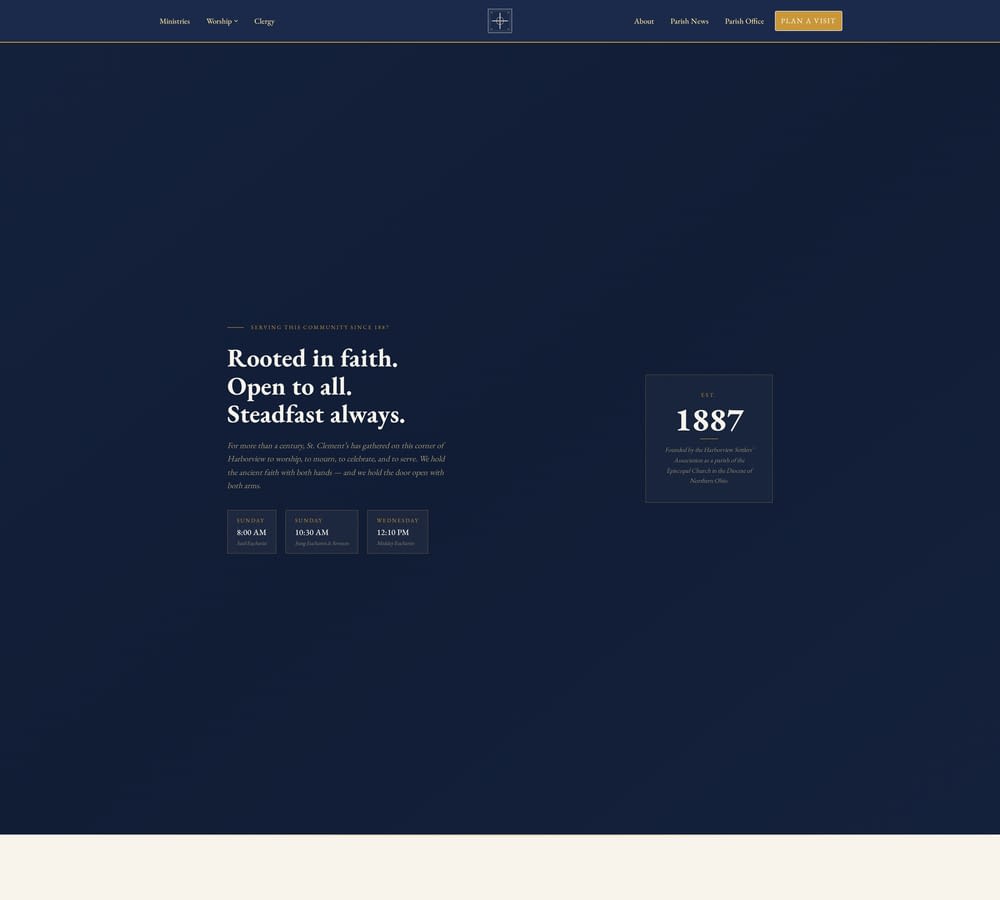Choose the Wednesday 12:10 PM service card

pos(397,532)
